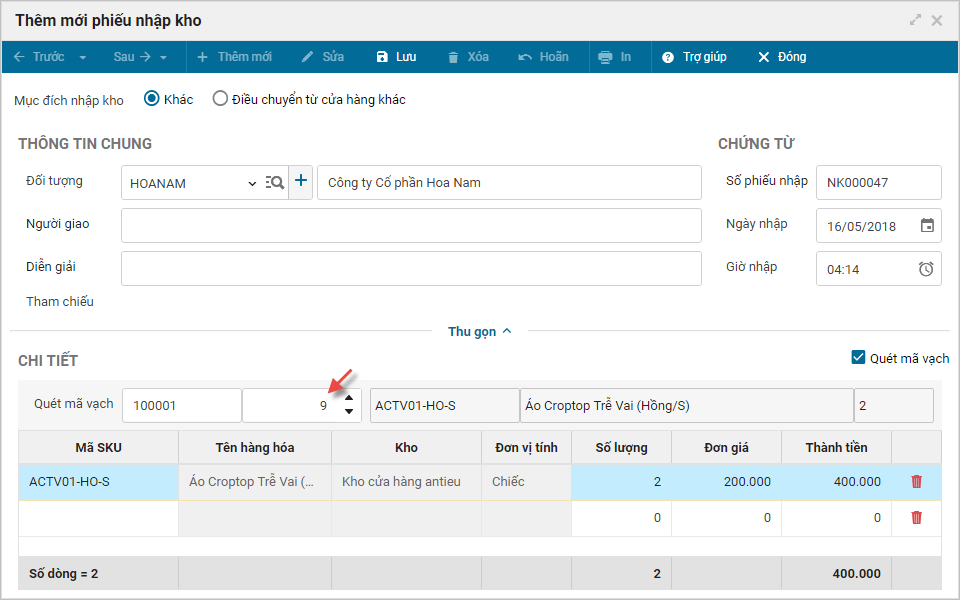Click the Đóng button
960x600 pixels.
click(781, 57)
